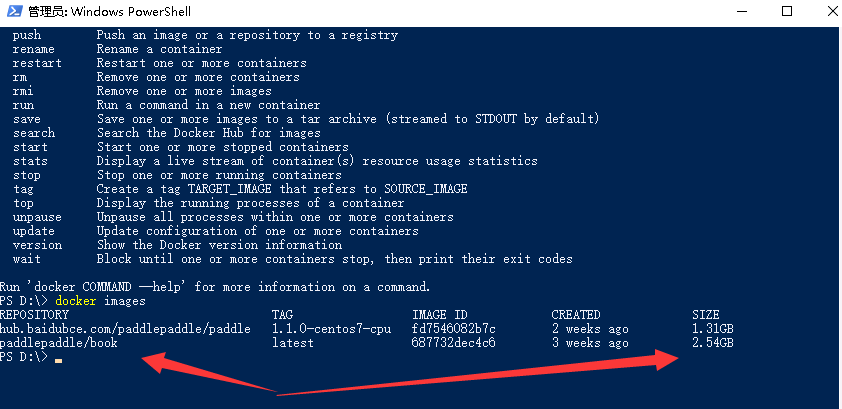Click the PowerShell icon in title bar
This screenshot has width=842, height=409.
click(x=13, y=11)
